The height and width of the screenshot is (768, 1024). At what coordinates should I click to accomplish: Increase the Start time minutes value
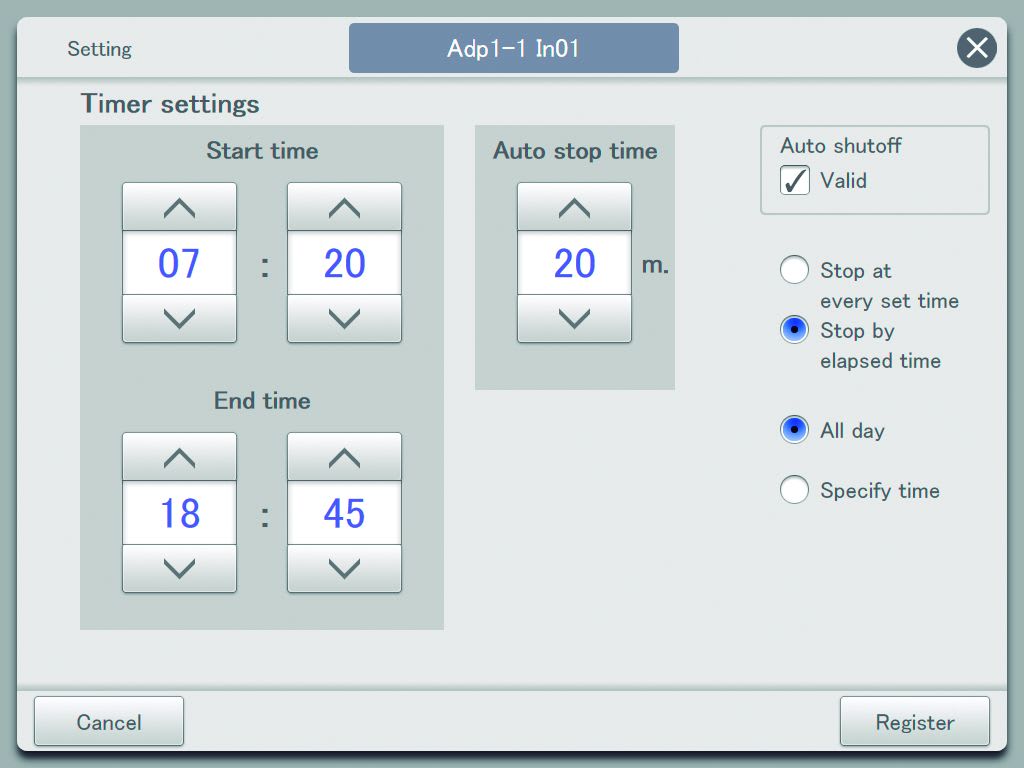[x=344, y=208]
